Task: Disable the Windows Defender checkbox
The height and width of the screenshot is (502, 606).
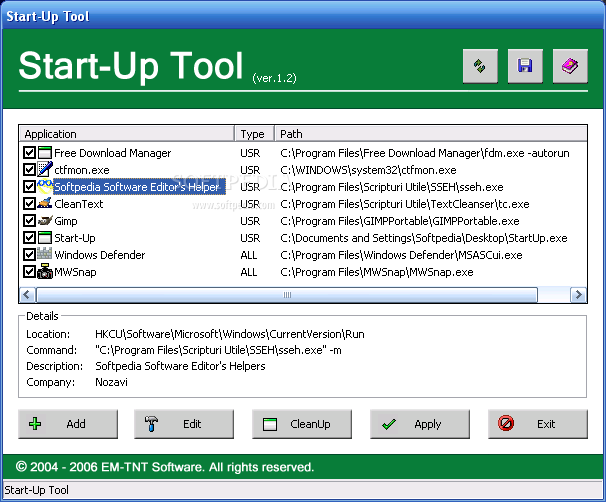Action: [x=29, y=255]
